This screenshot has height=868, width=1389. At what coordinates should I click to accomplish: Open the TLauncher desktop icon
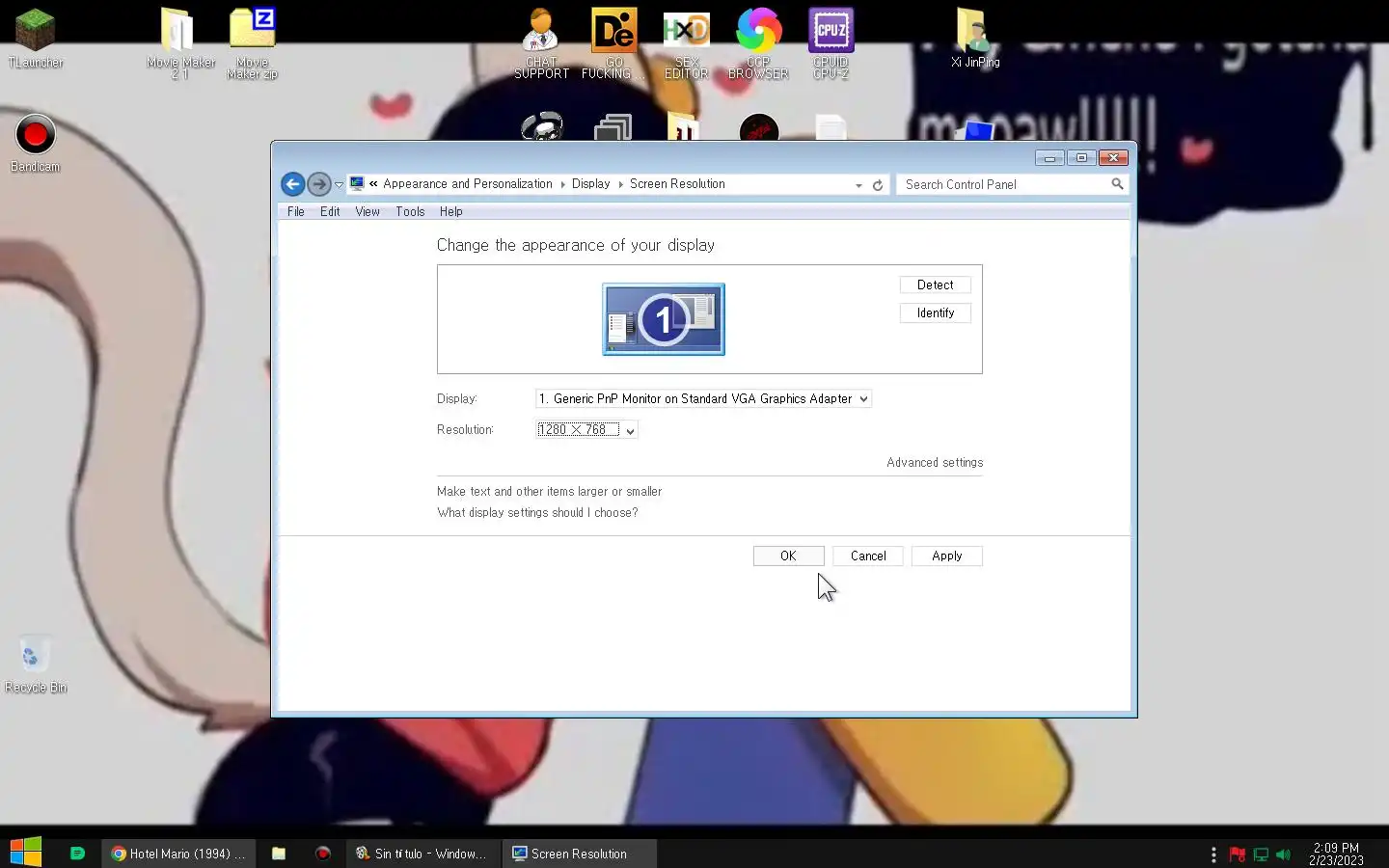tap(35, 37)
